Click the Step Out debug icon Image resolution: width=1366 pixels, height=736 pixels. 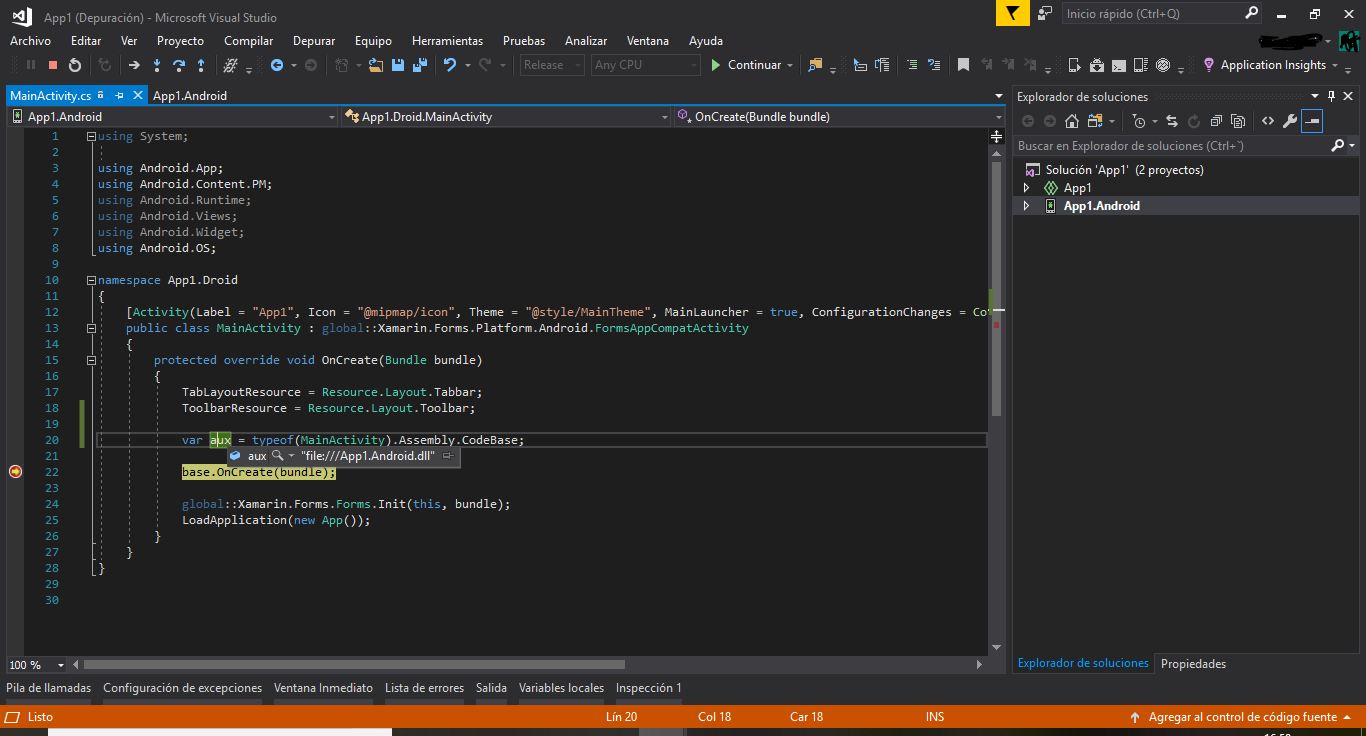(201, 65)
